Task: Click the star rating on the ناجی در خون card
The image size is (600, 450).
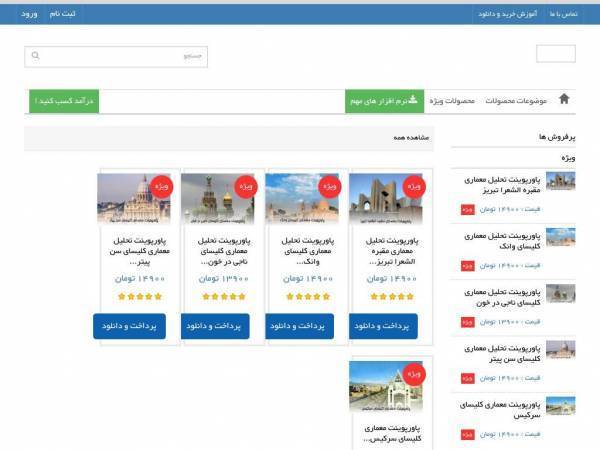Action: [224, 297]
